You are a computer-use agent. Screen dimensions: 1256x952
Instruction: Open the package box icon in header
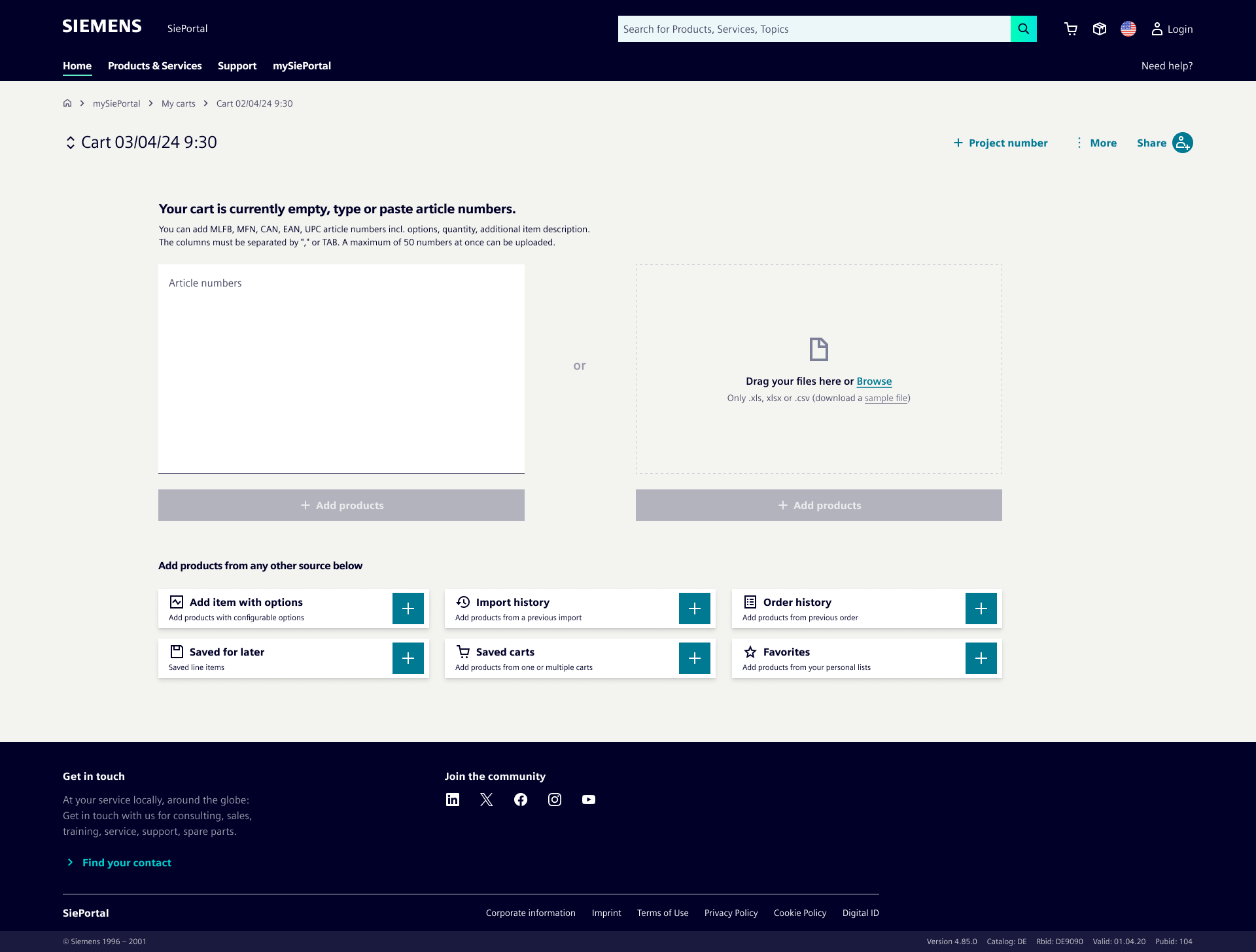tap(1100, 29)
